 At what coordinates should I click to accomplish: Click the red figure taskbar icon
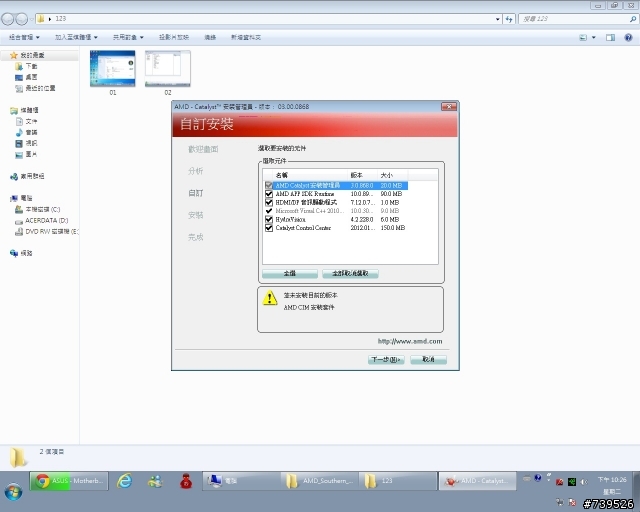click(186, 481)
